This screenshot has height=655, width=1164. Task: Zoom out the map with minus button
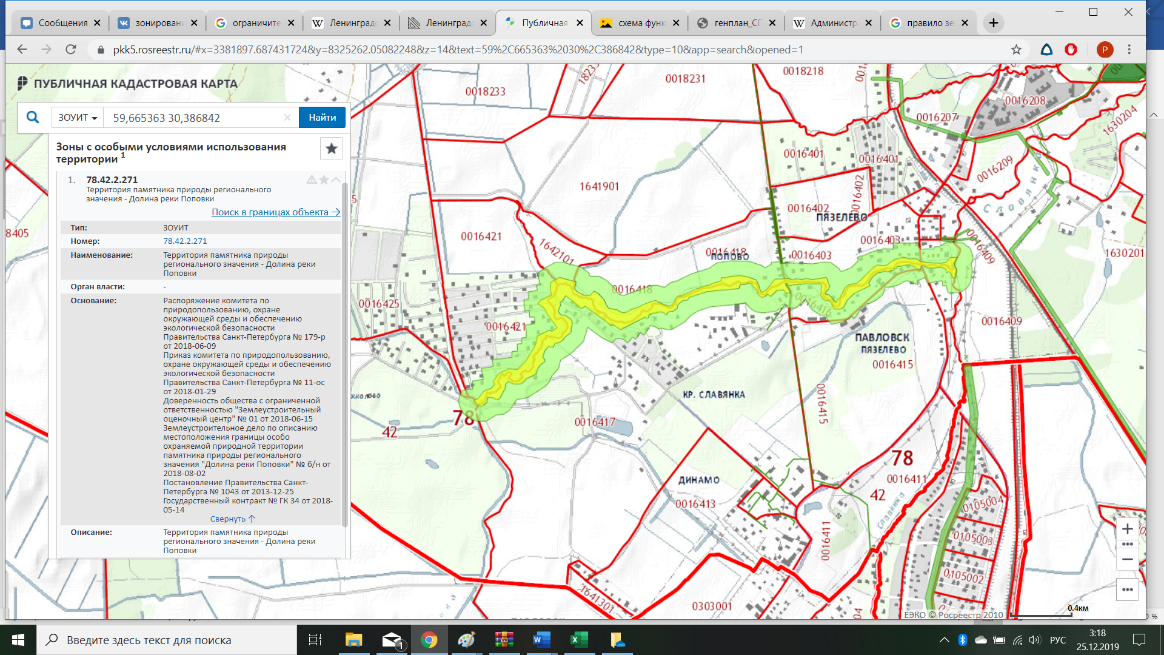1127,559
